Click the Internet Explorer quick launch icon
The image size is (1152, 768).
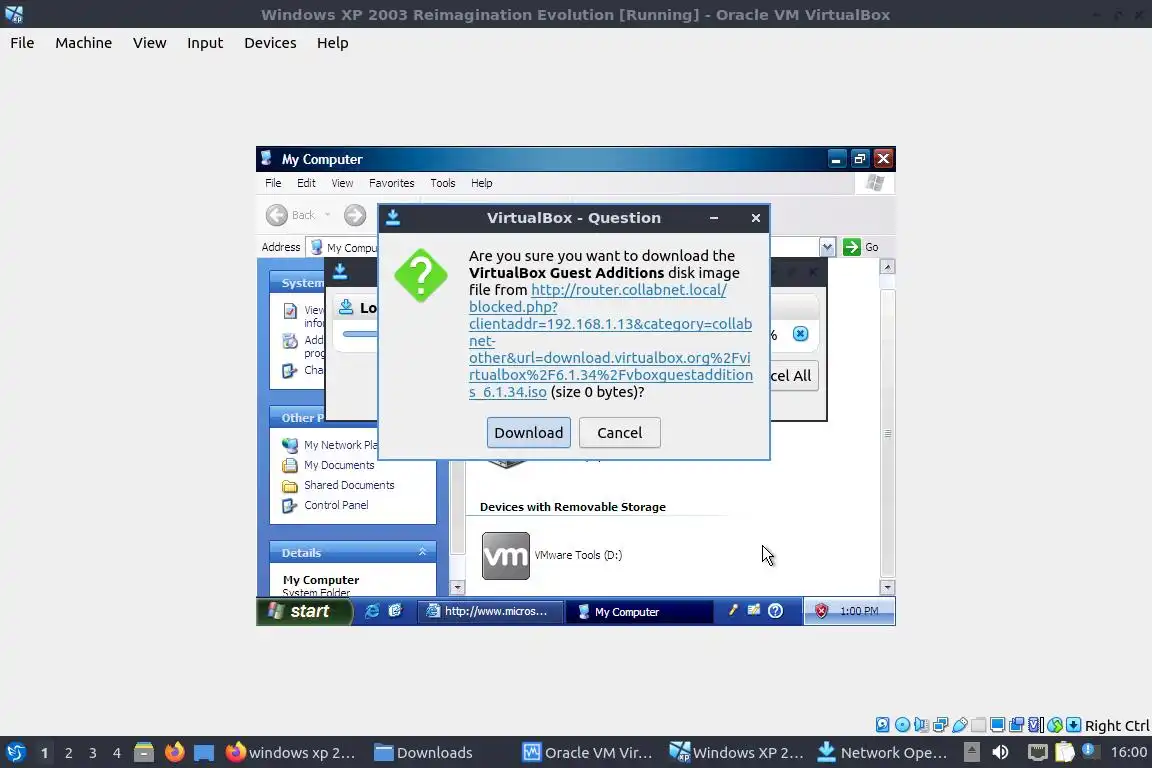tap(372, 611)
